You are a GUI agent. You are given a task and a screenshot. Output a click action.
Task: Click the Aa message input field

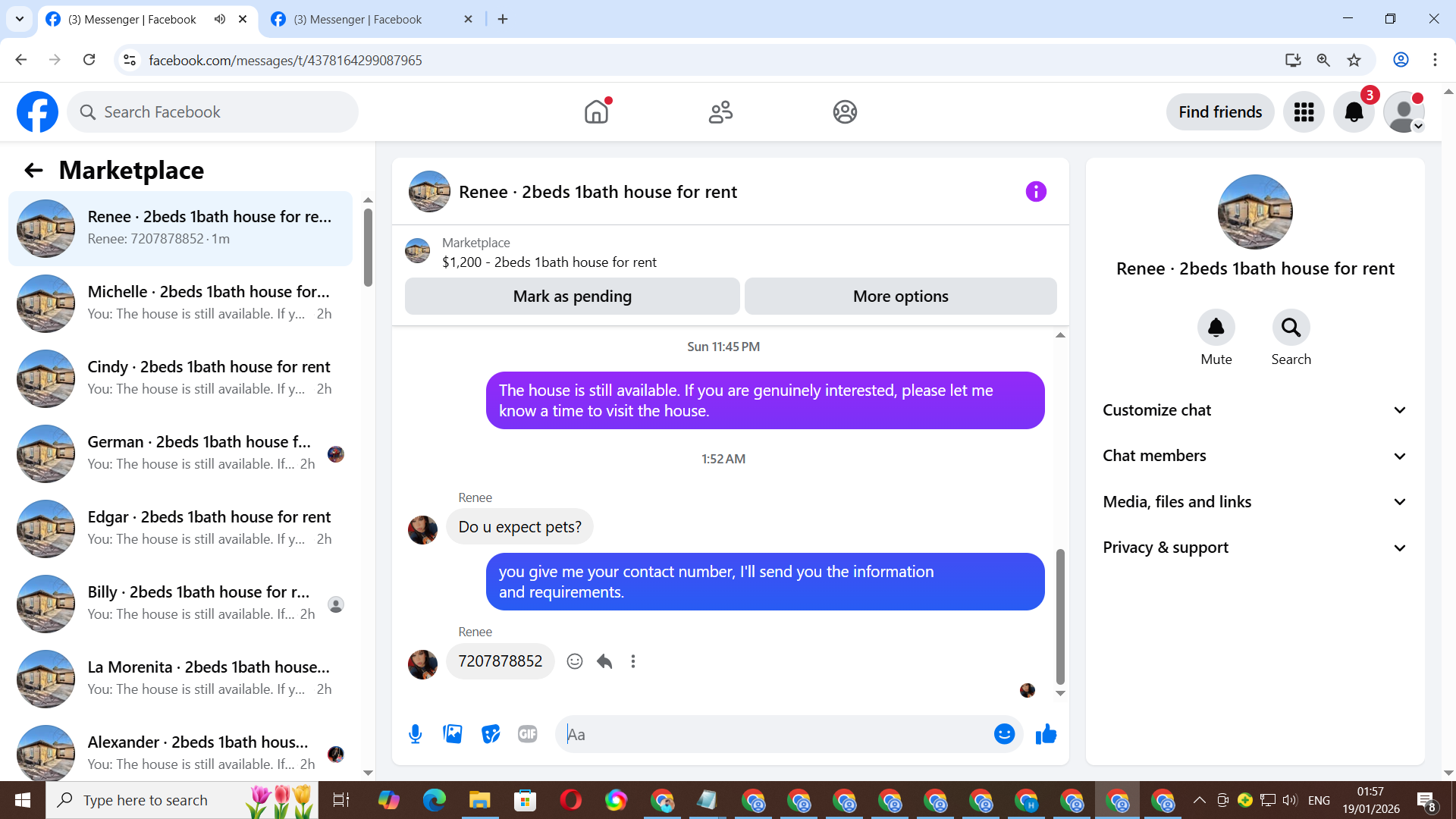point(773,734)
